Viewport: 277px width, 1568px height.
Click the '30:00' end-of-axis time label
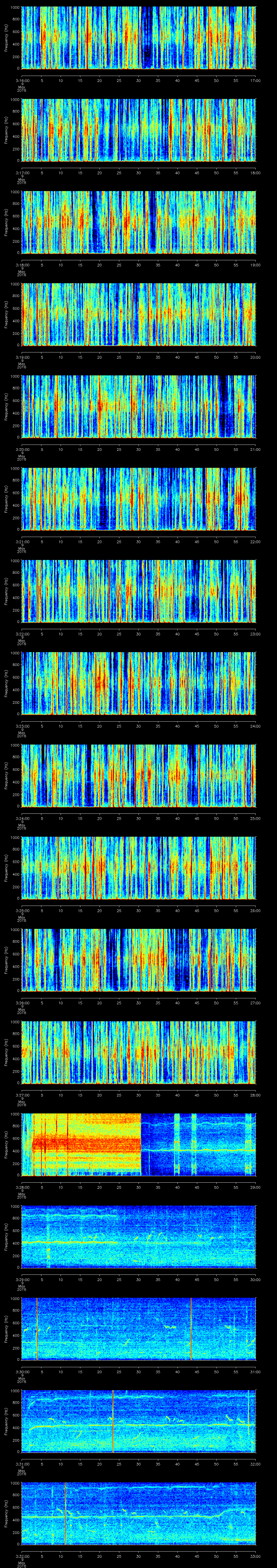[x=255, y=1279]
